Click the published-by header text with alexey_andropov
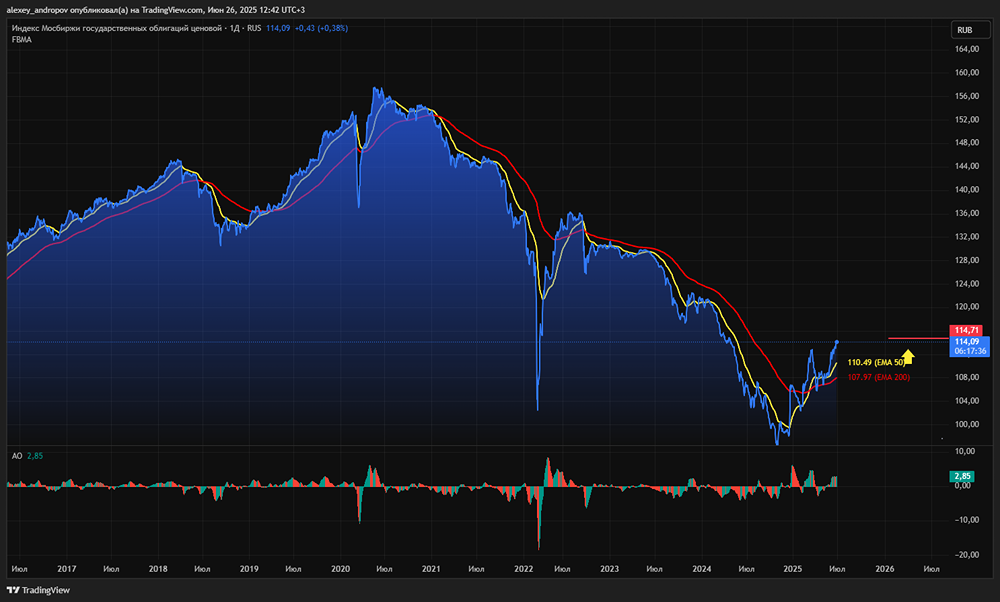This screenshot has width=1000, height=602. coord(156,10)
